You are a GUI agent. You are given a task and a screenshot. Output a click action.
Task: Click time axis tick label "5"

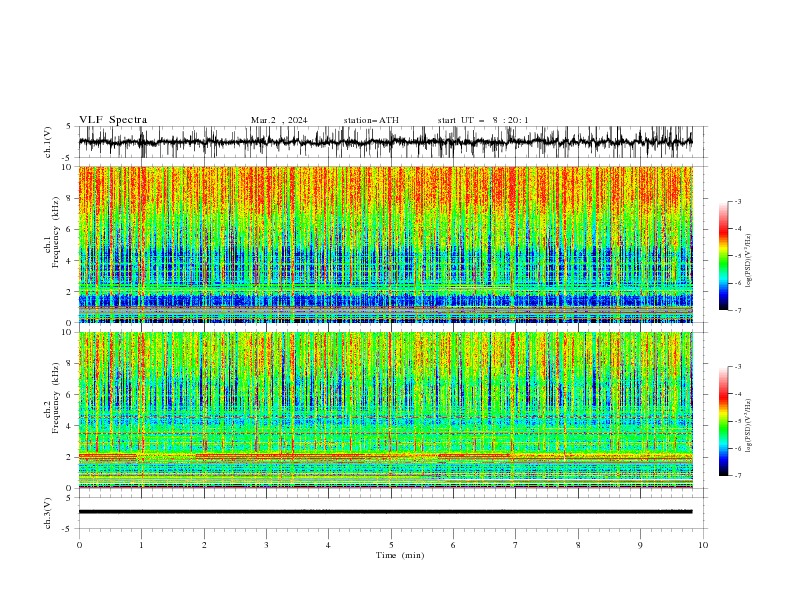pyautogui.click(x=391, y=545)
